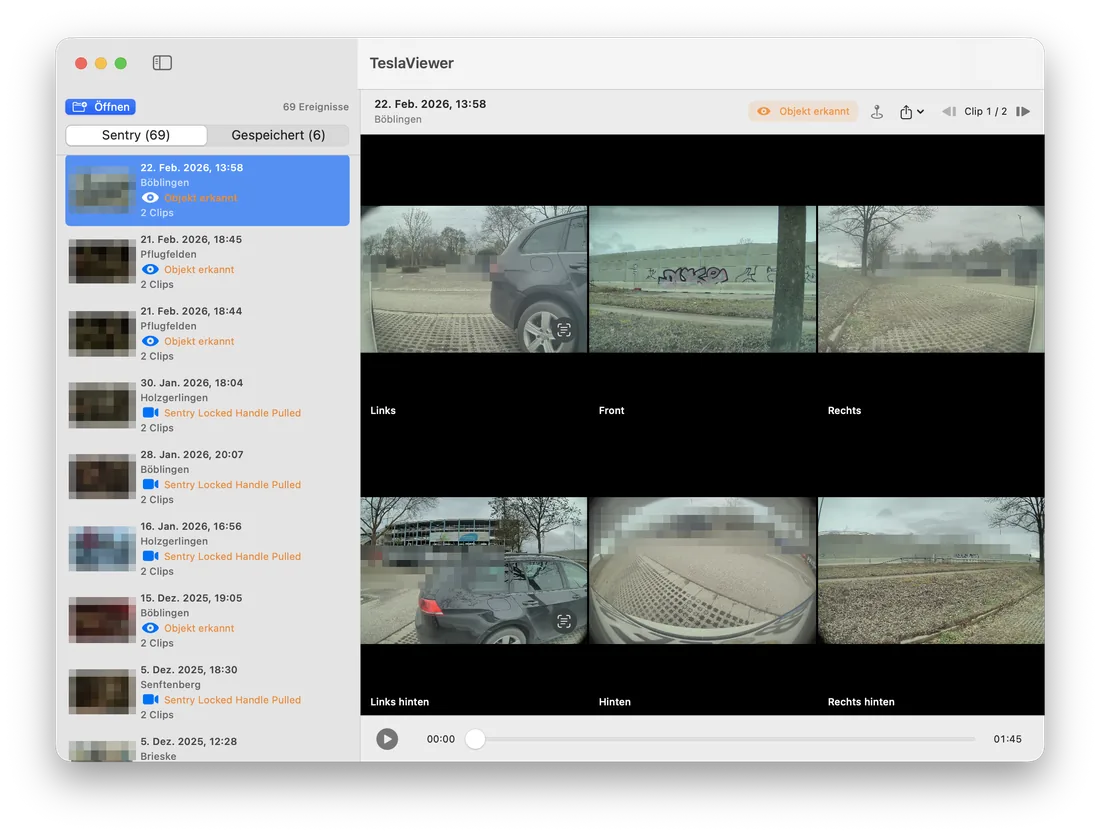Image resolution: width=1100 pixels, height=835 pixels.
Task: Click the playback slider knob
Action: pos(475,739)
